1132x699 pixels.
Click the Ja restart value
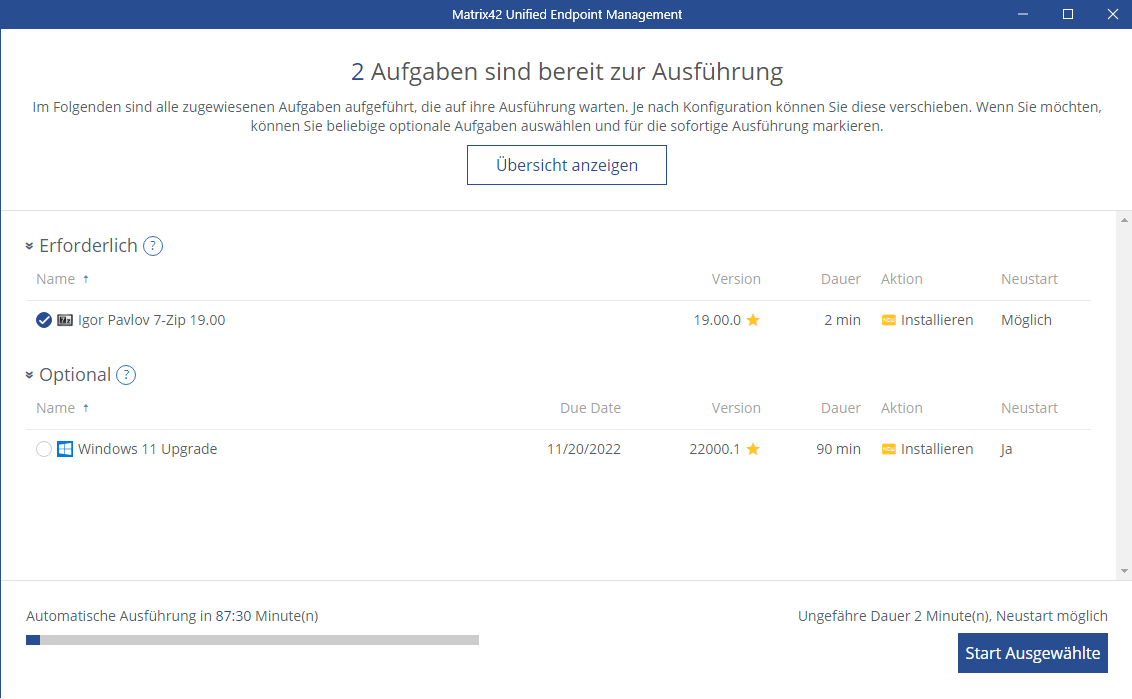1006,449
